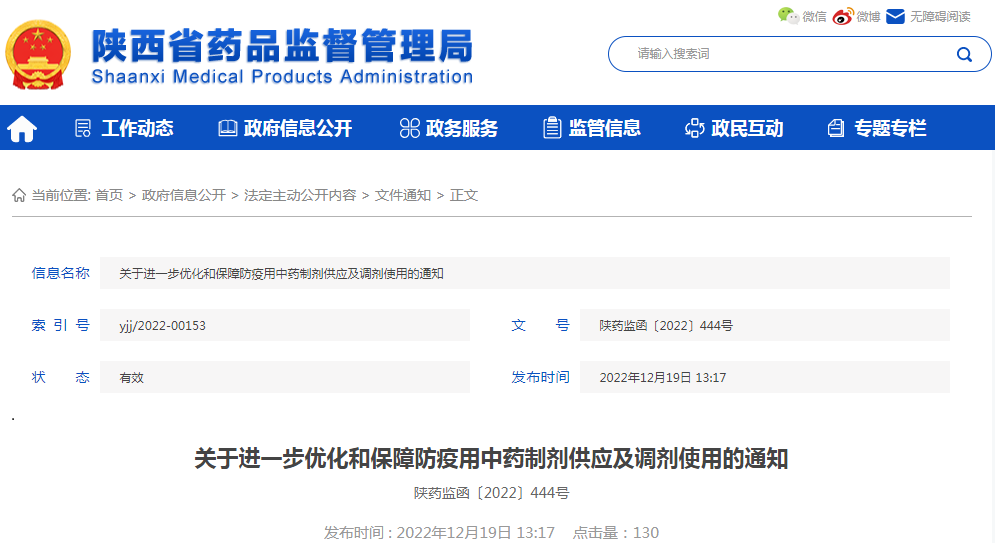Click 正文 in the breadcrumb
The height and width of the screenshot is (543, 995).
[464, 195]
